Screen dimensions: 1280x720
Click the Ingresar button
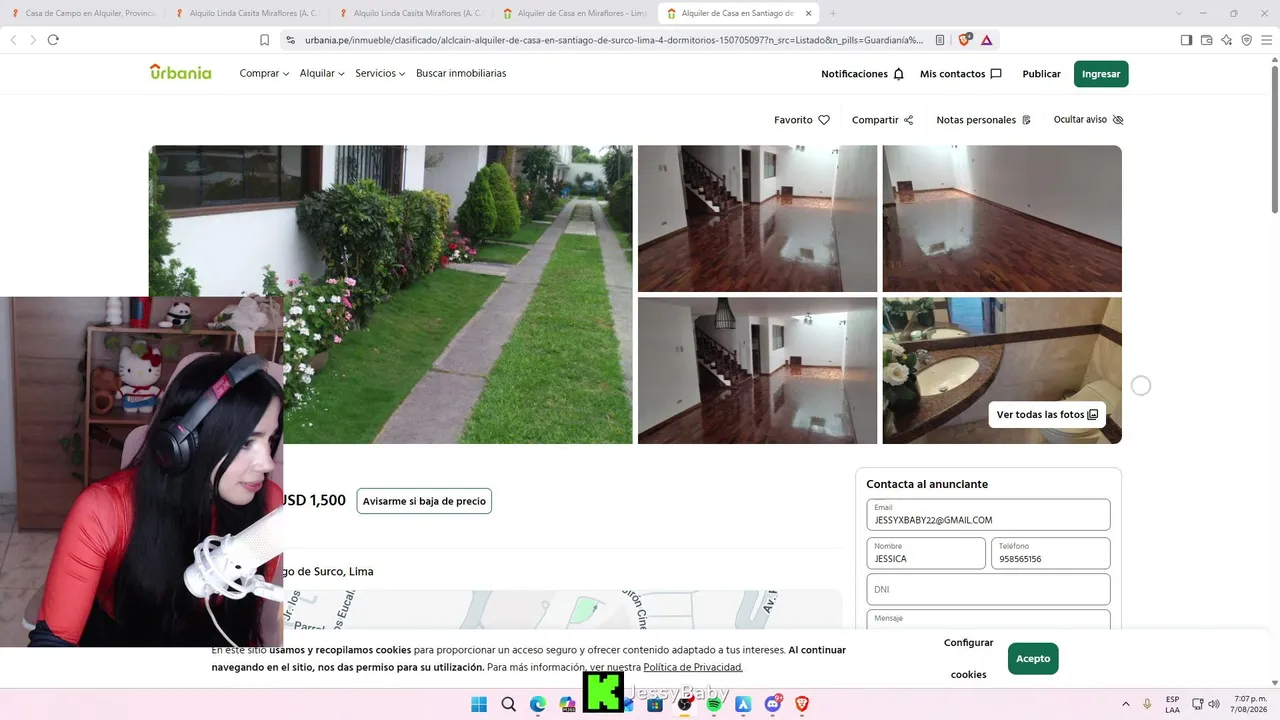[1101, 74]
